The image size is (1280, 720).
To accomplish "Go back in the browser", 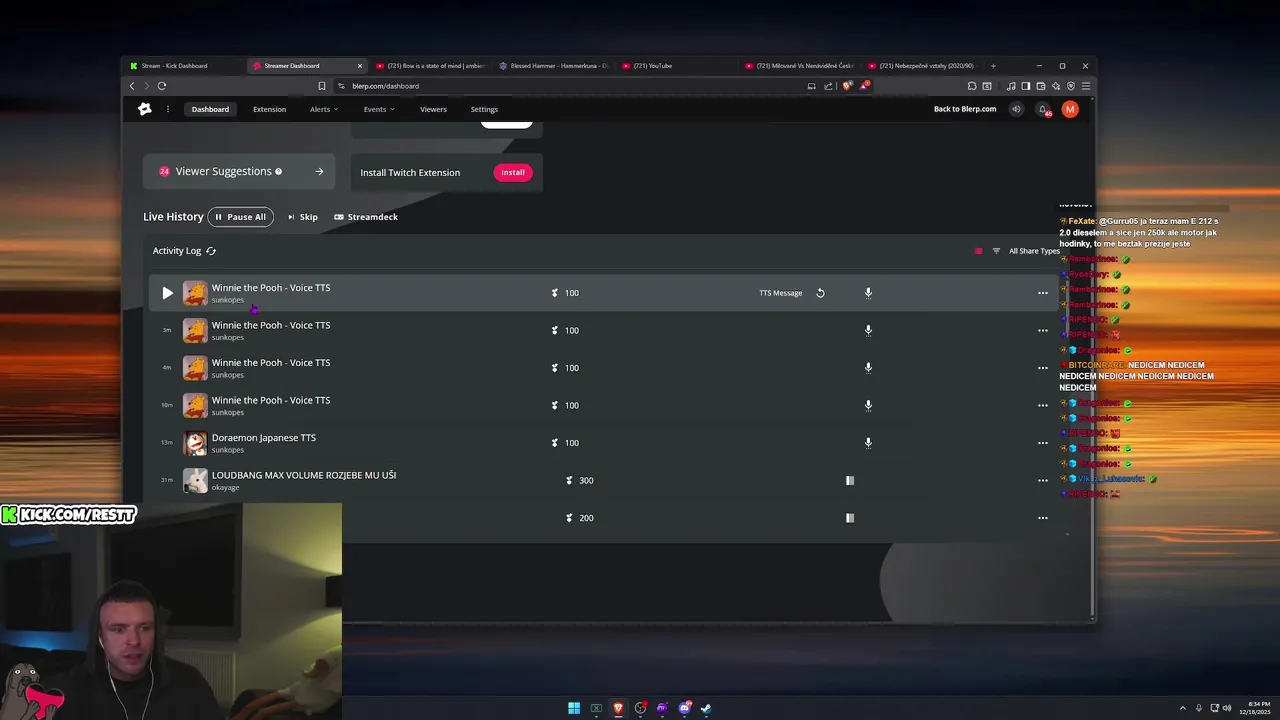I will (132, 86).
